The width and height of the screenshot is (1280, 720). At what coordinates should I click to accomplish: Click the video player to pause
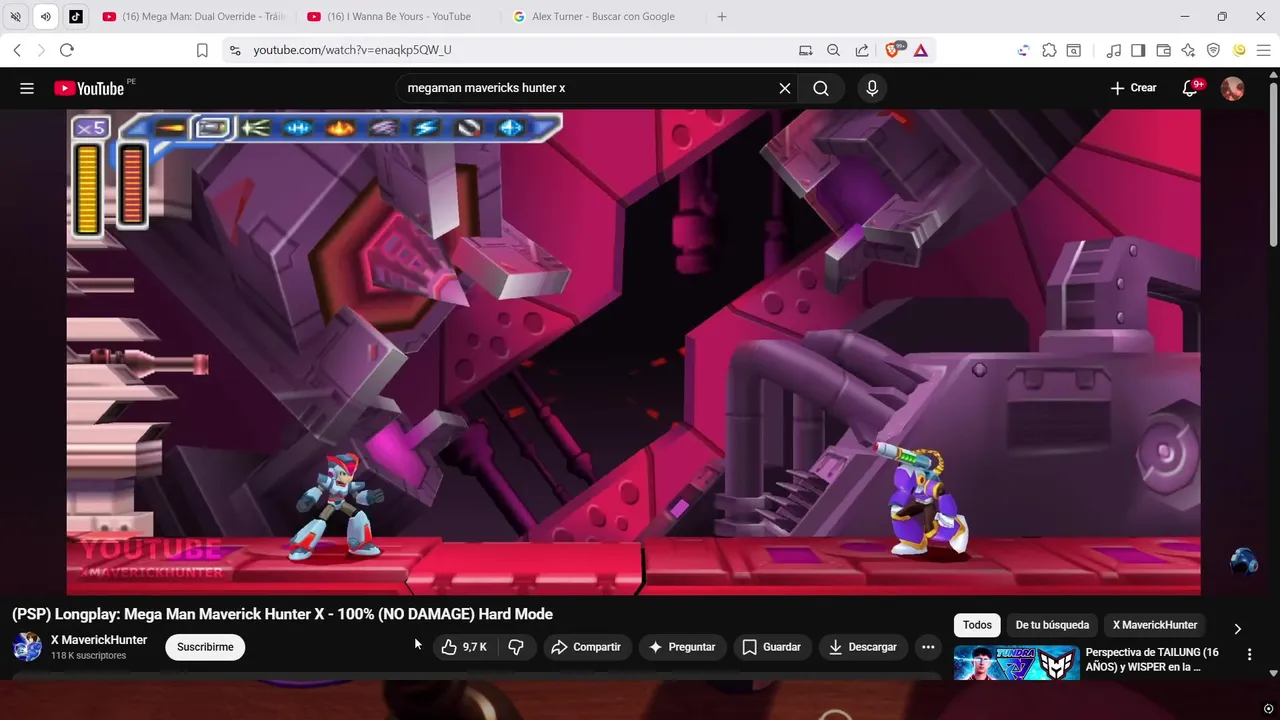click(x=633, y=352)
